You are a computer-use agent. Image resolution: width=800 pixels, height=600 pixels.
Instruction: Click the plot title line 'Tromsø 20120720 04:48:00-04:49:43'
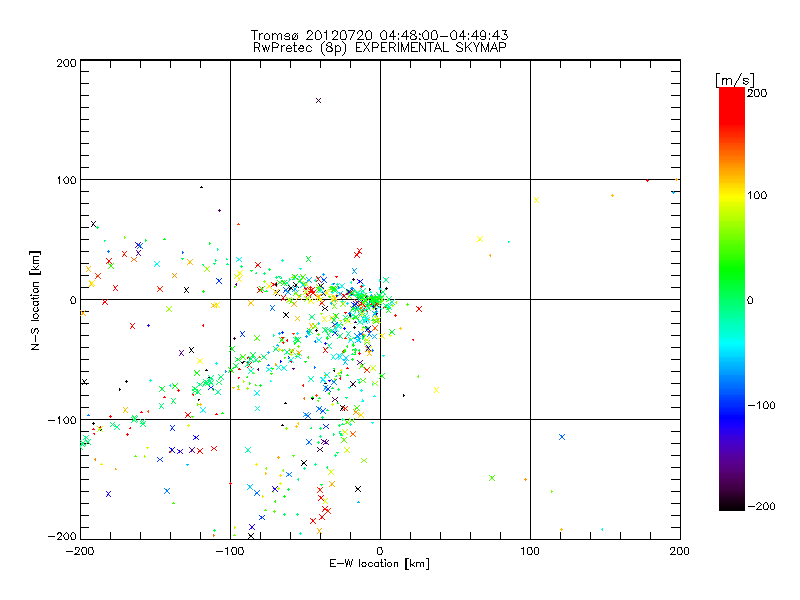(x=379, y=35)
